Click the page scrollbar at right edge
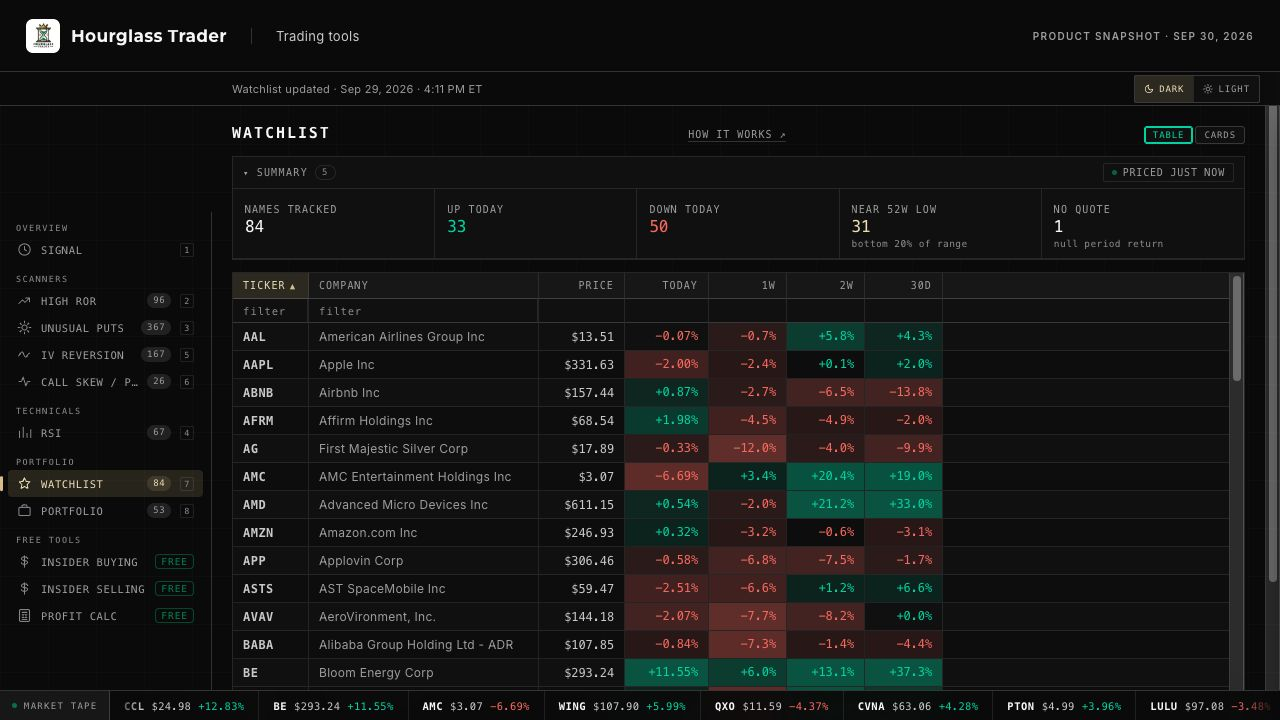The width and height of the screenshot is (1280, 720). (x=1273, y=343)
